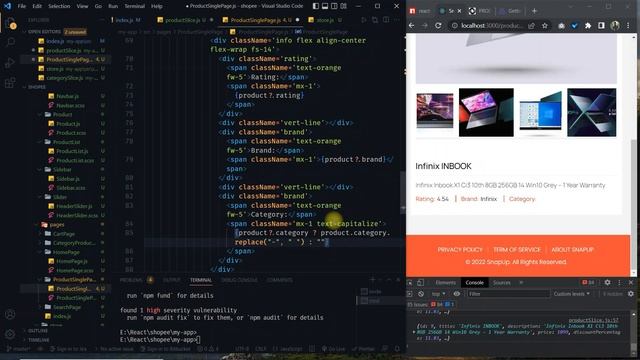Collapse the Sidebar folder in explorer

pyautogui.click(x=62, y=169)
